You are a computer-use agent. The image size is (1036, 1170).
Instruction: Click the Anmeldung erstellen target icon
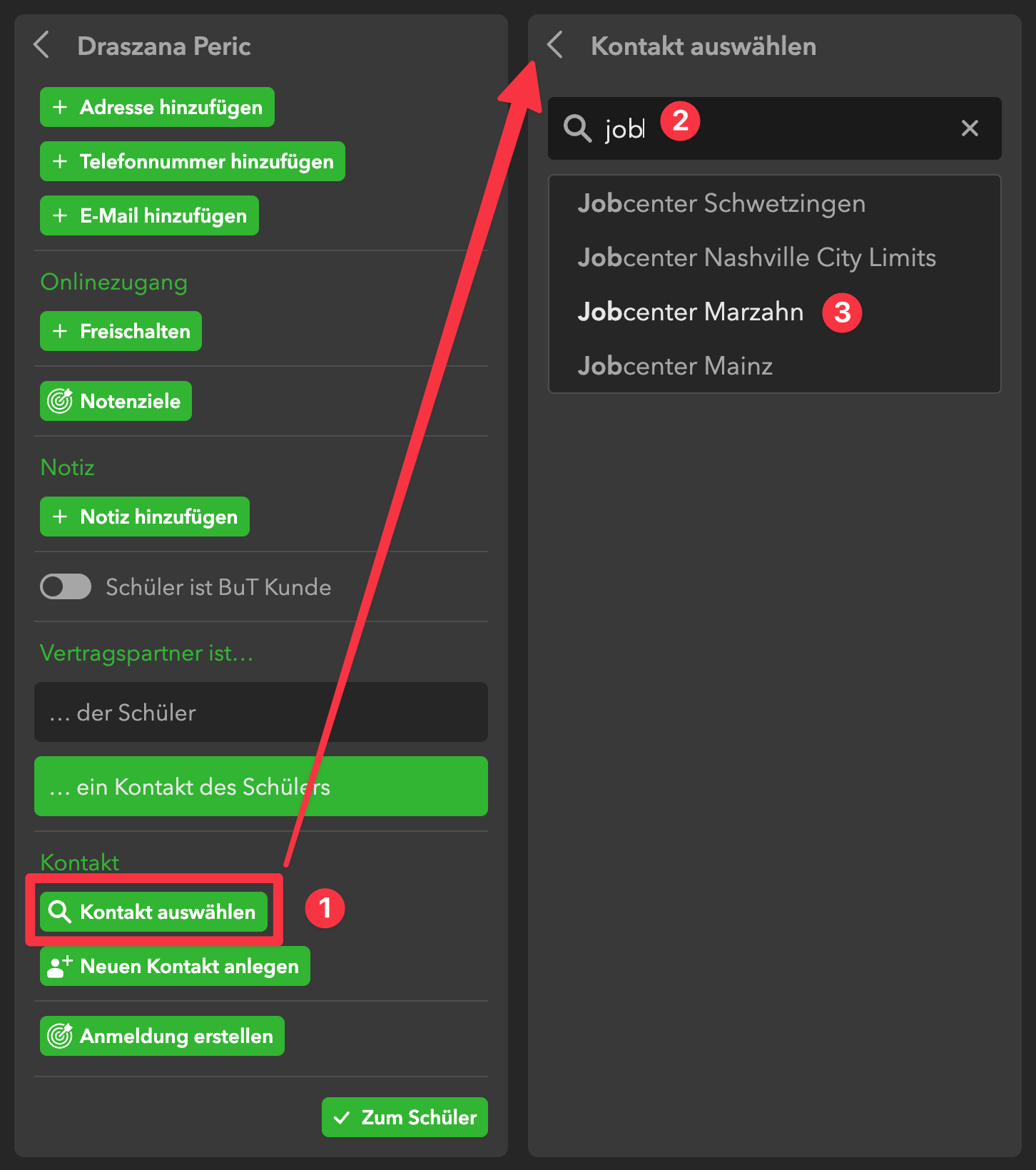[60, 1036]
